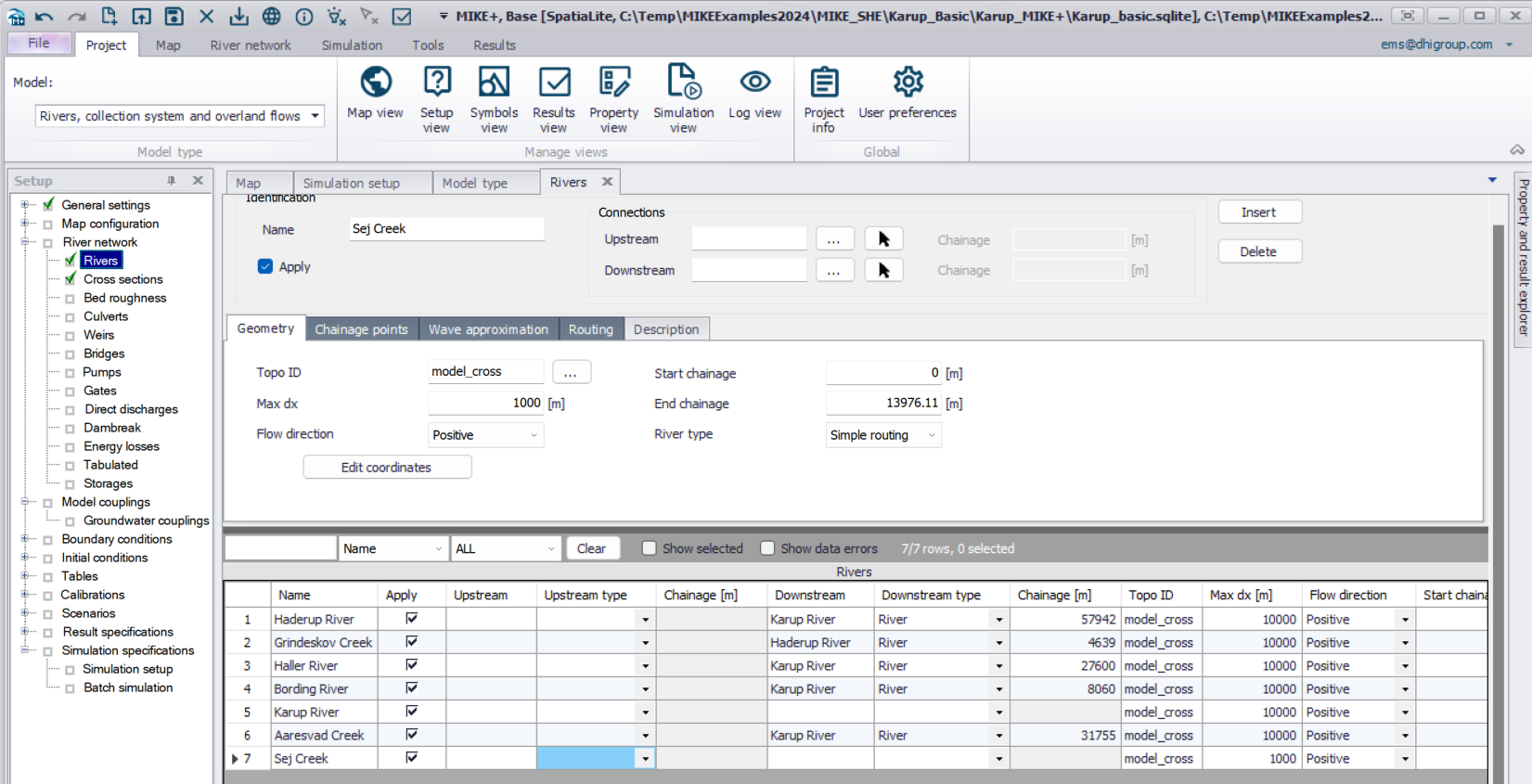Create a new project with the new-file icon
The width and height of the screenshot is (1532, 784).
pos(109,16)
